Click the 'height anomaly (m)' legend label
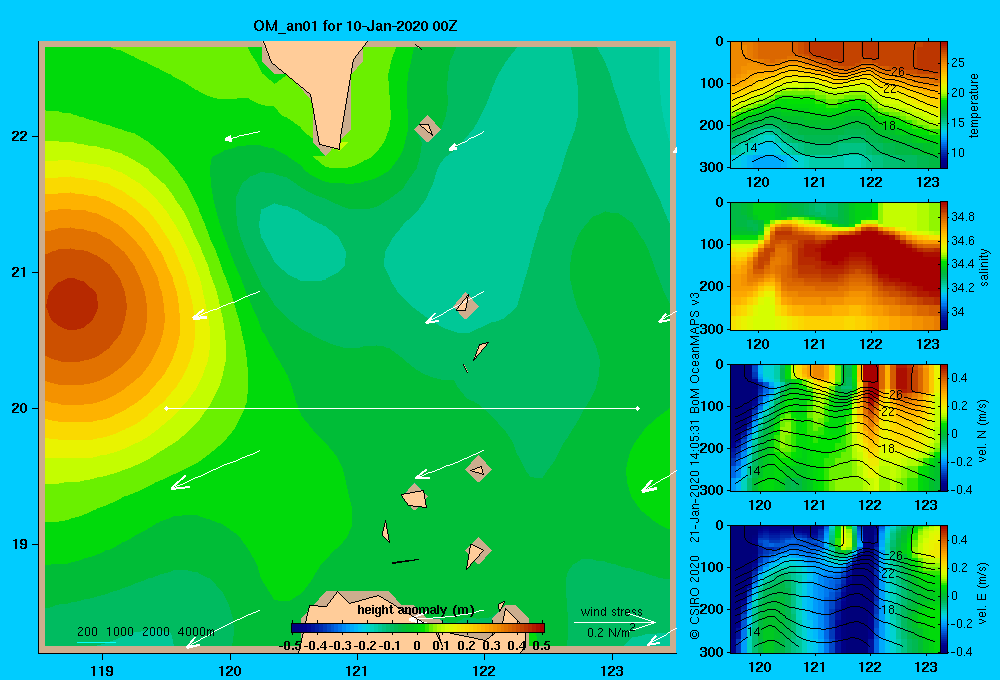The height and width of the screenshot is (680, 1000). (416, 610)
